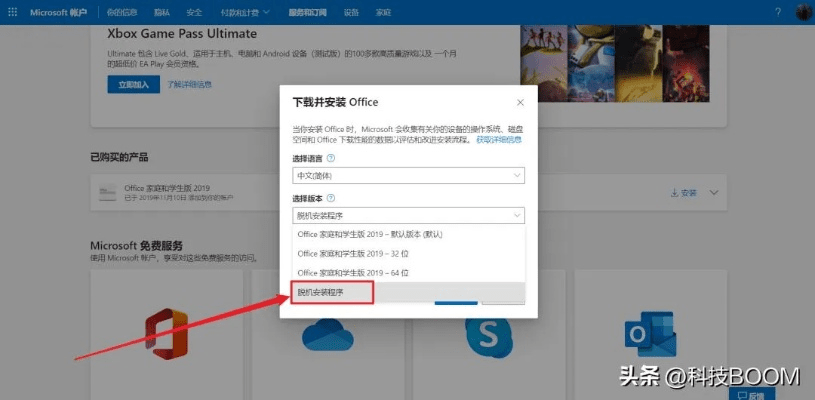
Task: Click help icon beside 选择语言
Action: pyautogui.click(x=331, y=158)
